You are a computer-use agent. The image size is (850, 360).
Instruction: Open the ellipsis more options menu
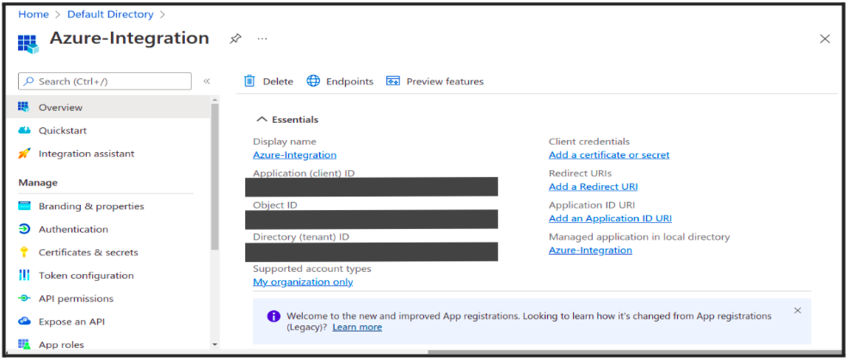(x=262, y=39)
